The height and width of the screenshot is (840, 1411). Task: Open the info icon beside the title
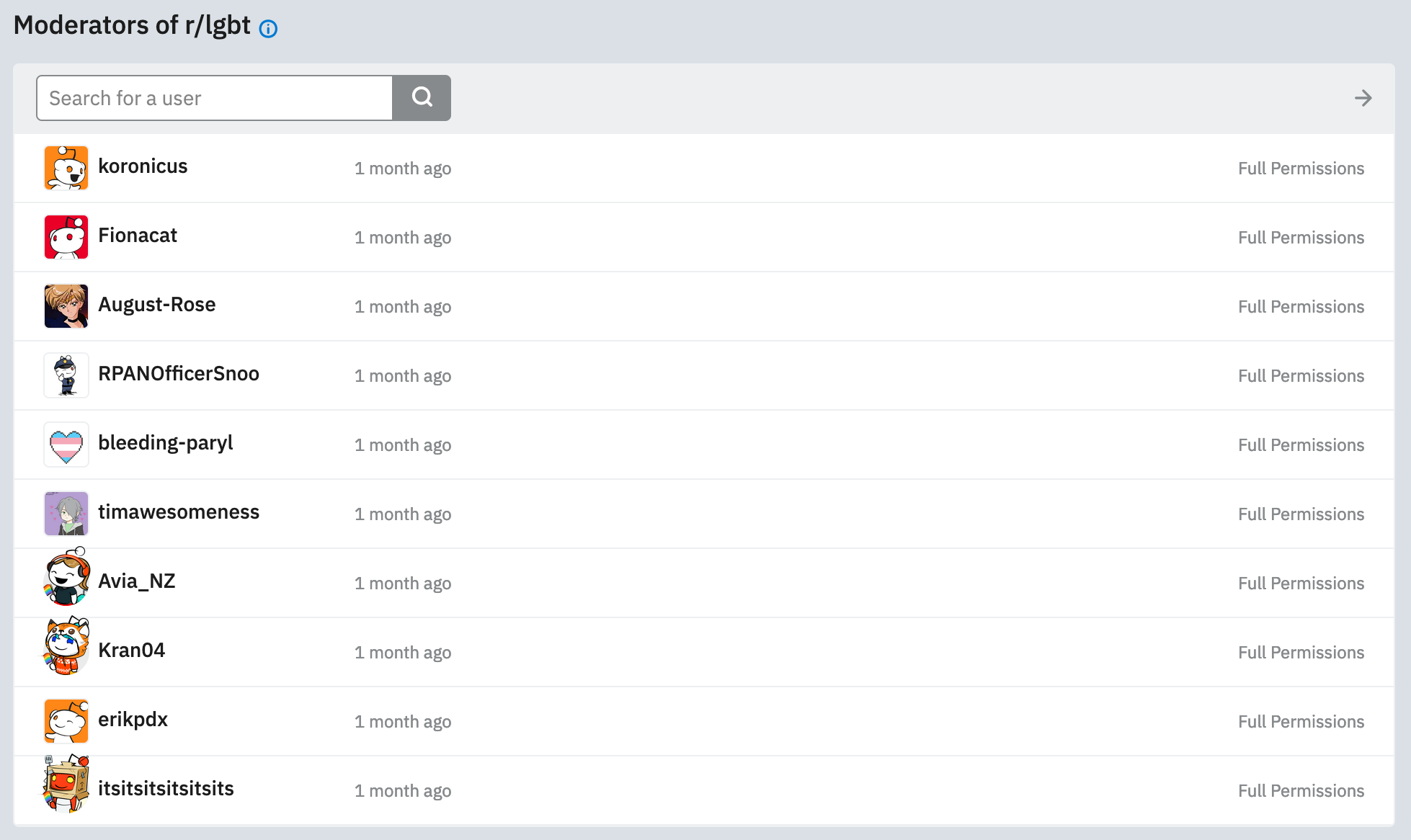(x=268, y=29)
